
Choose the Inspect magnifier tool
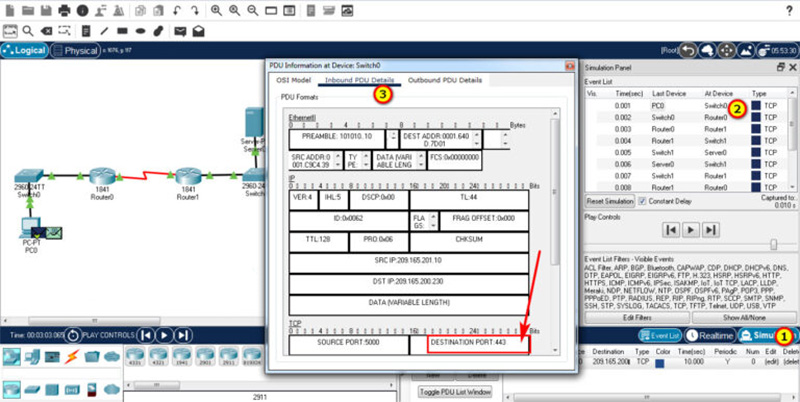pos(28,32)
